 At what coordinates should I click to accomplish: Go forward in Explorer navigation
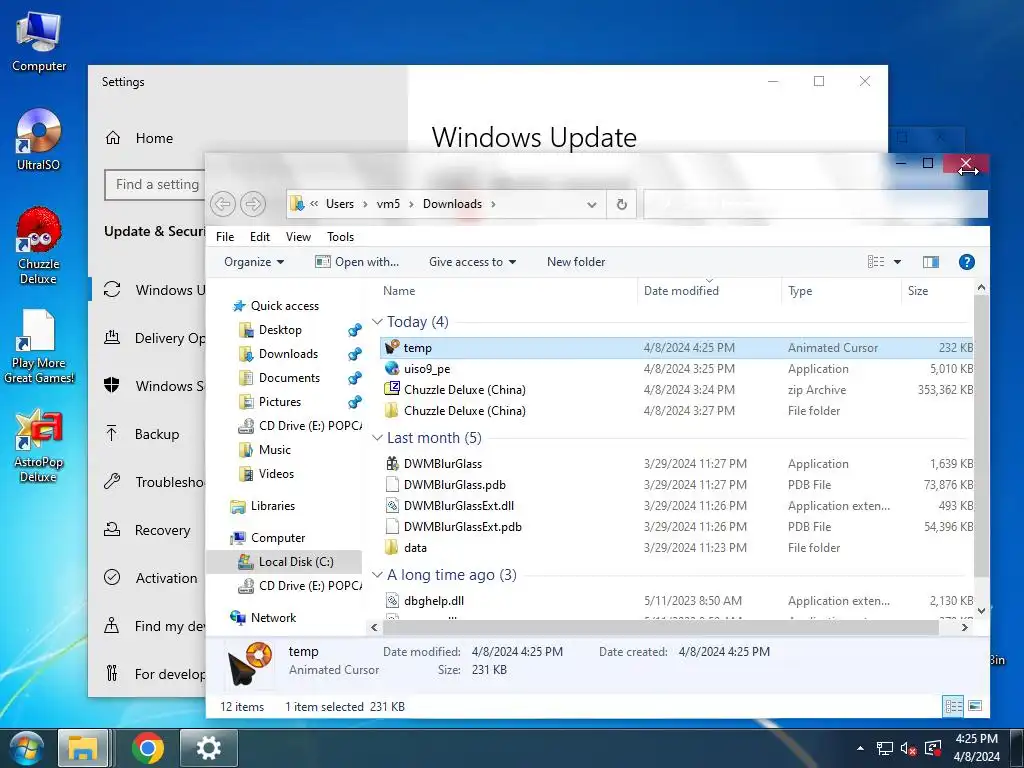[x=253, y=204]
